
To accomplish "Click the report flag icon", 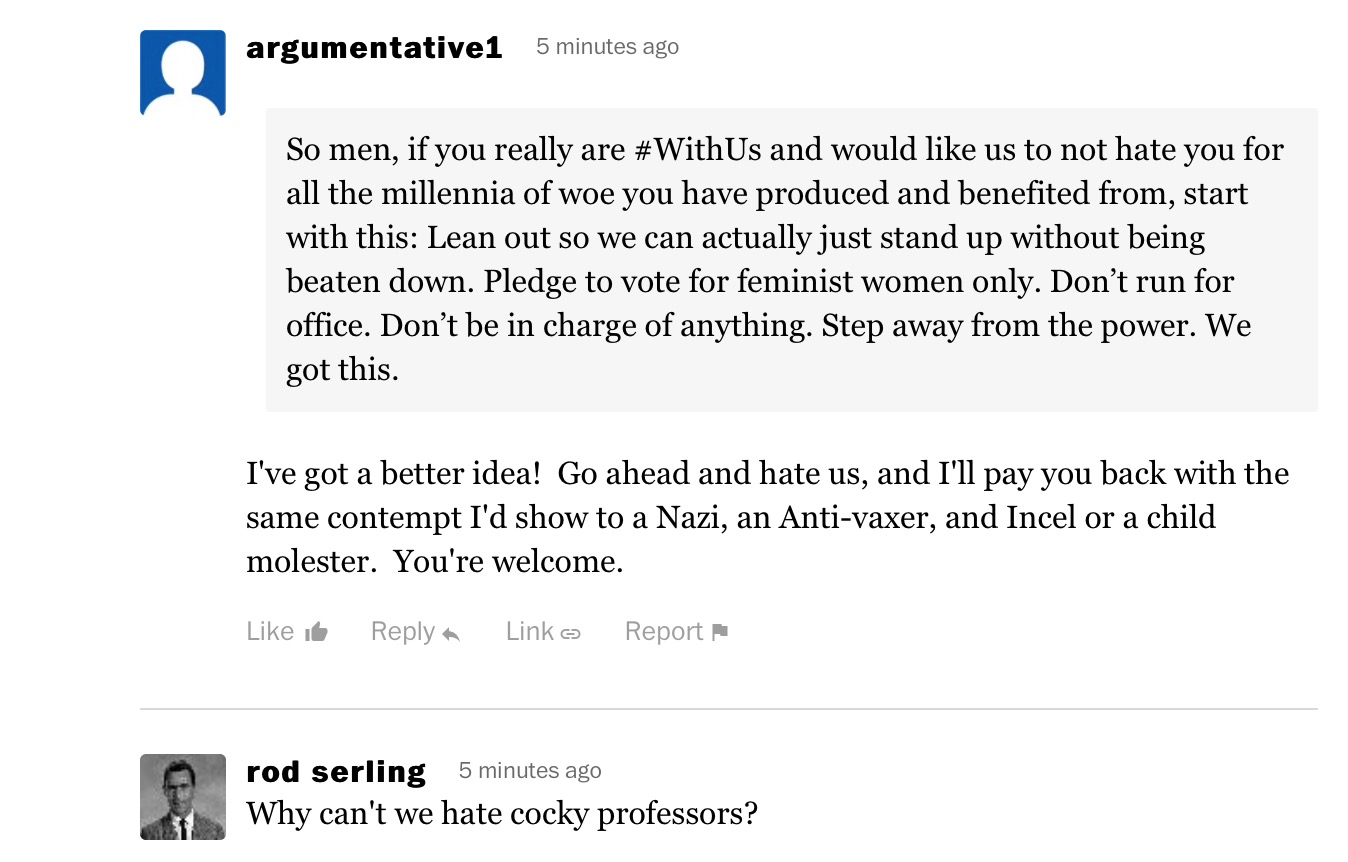I will point(720,631).
